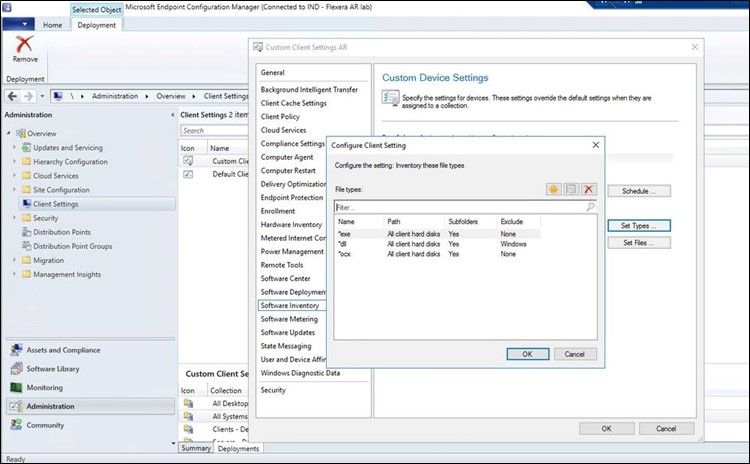The image size is (750, 464).
Task: Switch to the Home ribbon tab
Action: click(53, 25)
